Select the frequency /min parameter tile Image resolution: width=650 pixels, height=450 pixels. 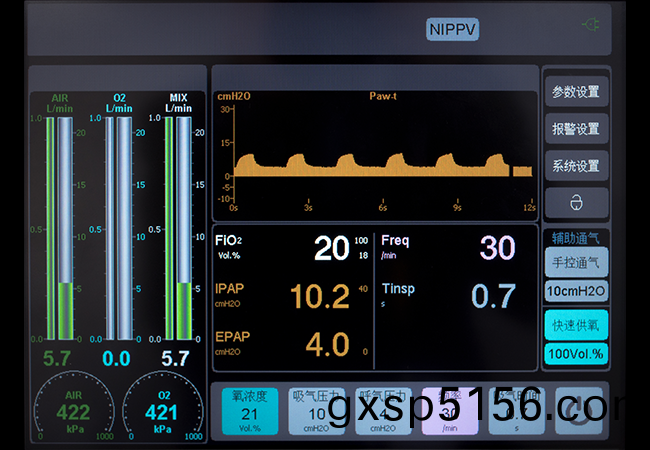[450, 411]
